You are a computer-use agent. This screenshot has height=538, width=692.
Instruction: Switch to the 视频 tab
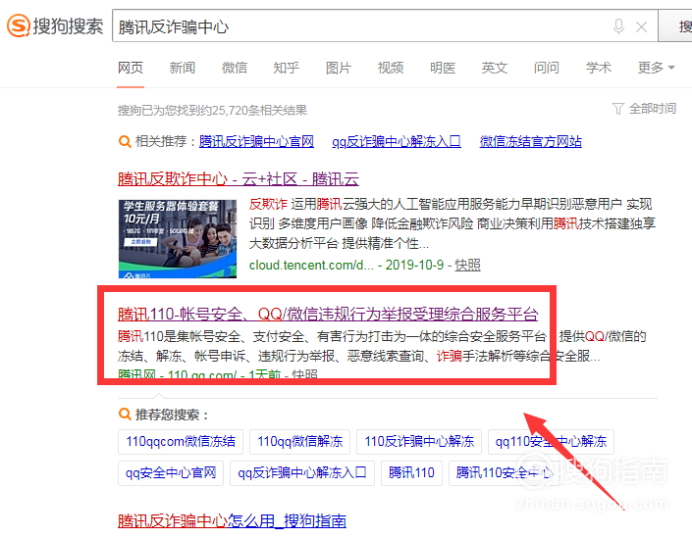(391, 68)
